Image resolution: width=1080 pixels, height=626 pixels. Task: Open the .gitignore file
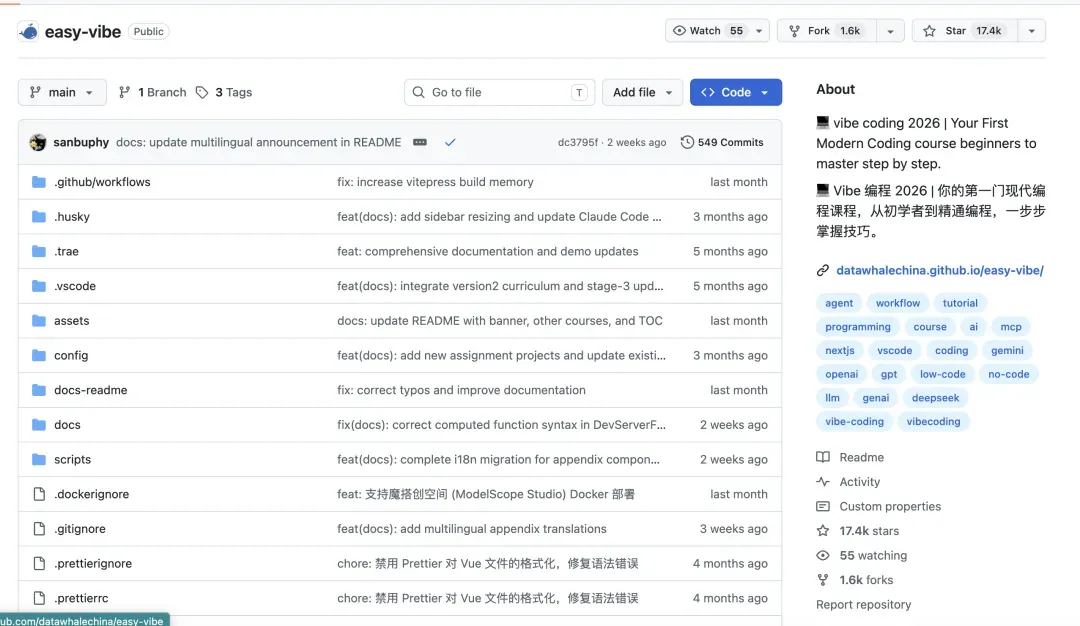[x=80, y=529]
